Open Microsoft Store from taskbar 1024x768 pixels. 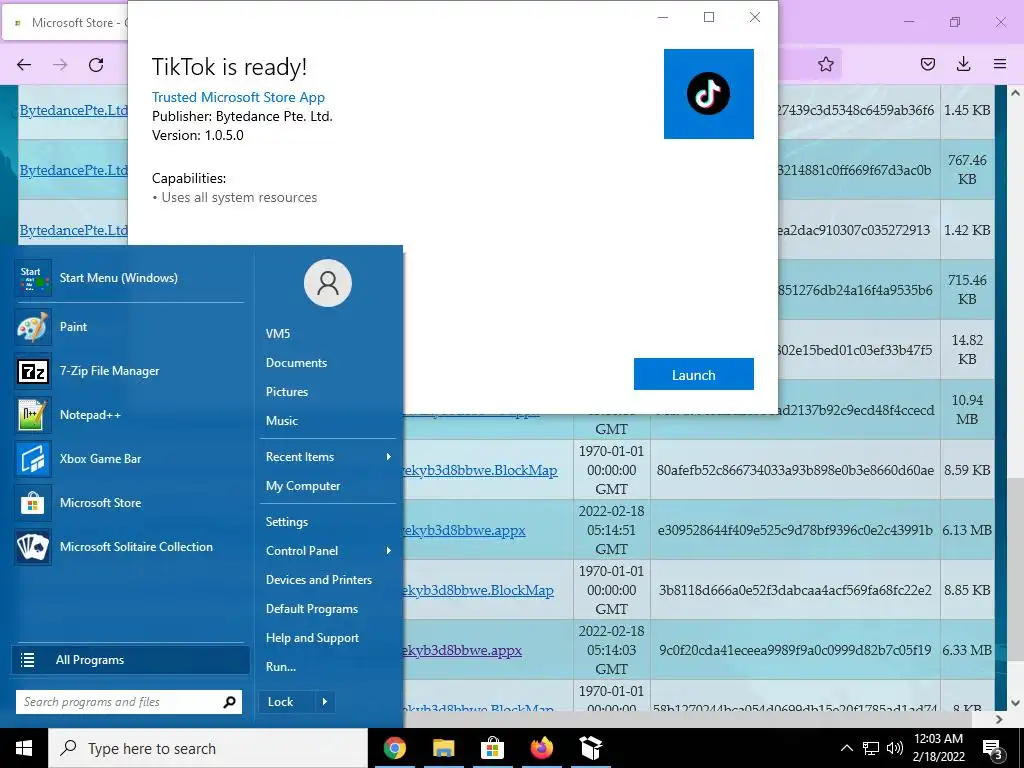click(492, 748)
